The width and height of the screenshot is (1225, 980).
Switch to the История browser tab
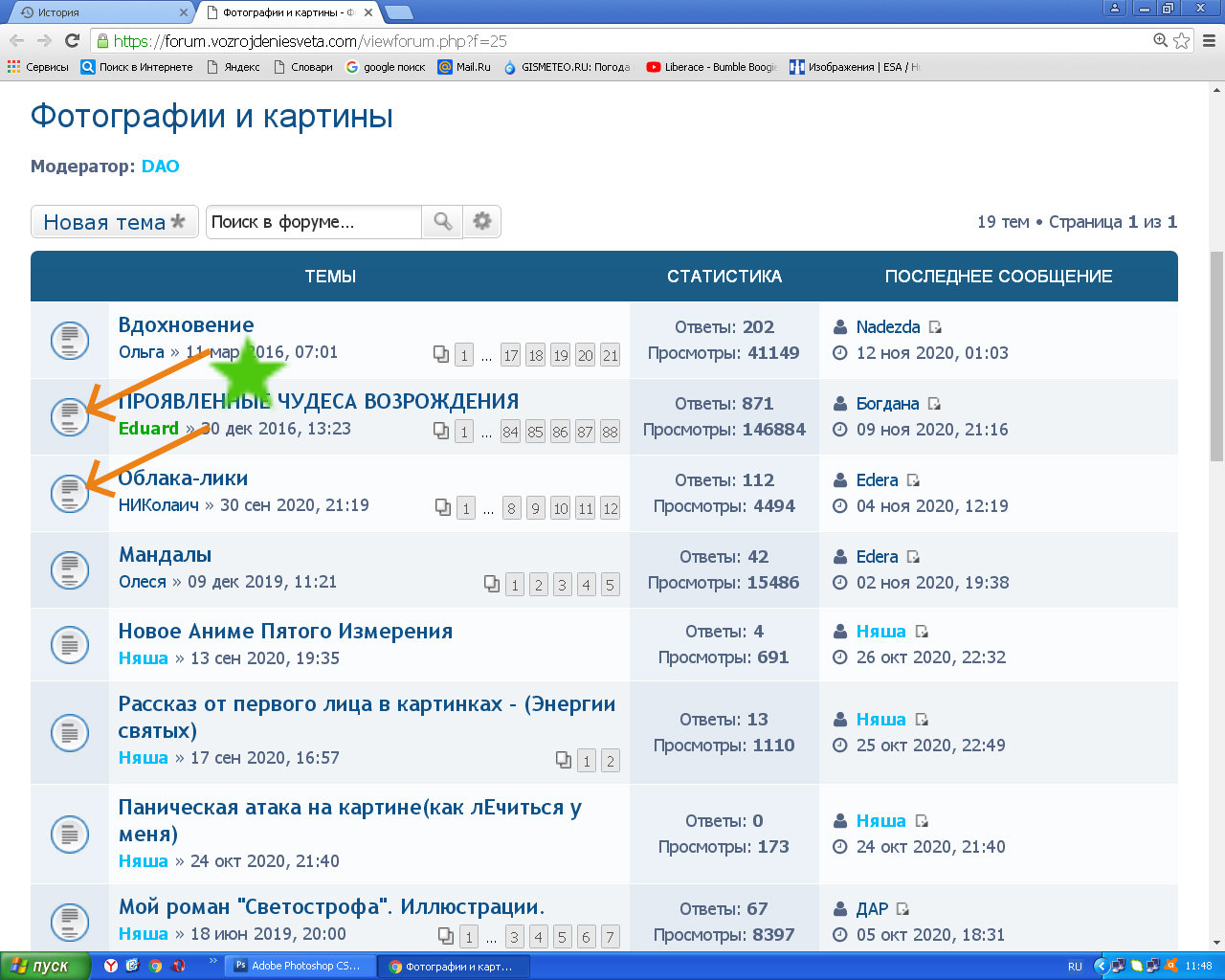point(96,12)
